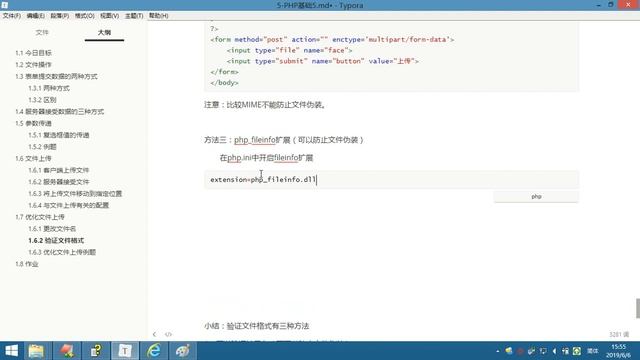Toggle sidebar with the bottom-left arrow icon
The image size is (640, 360).
154,334
